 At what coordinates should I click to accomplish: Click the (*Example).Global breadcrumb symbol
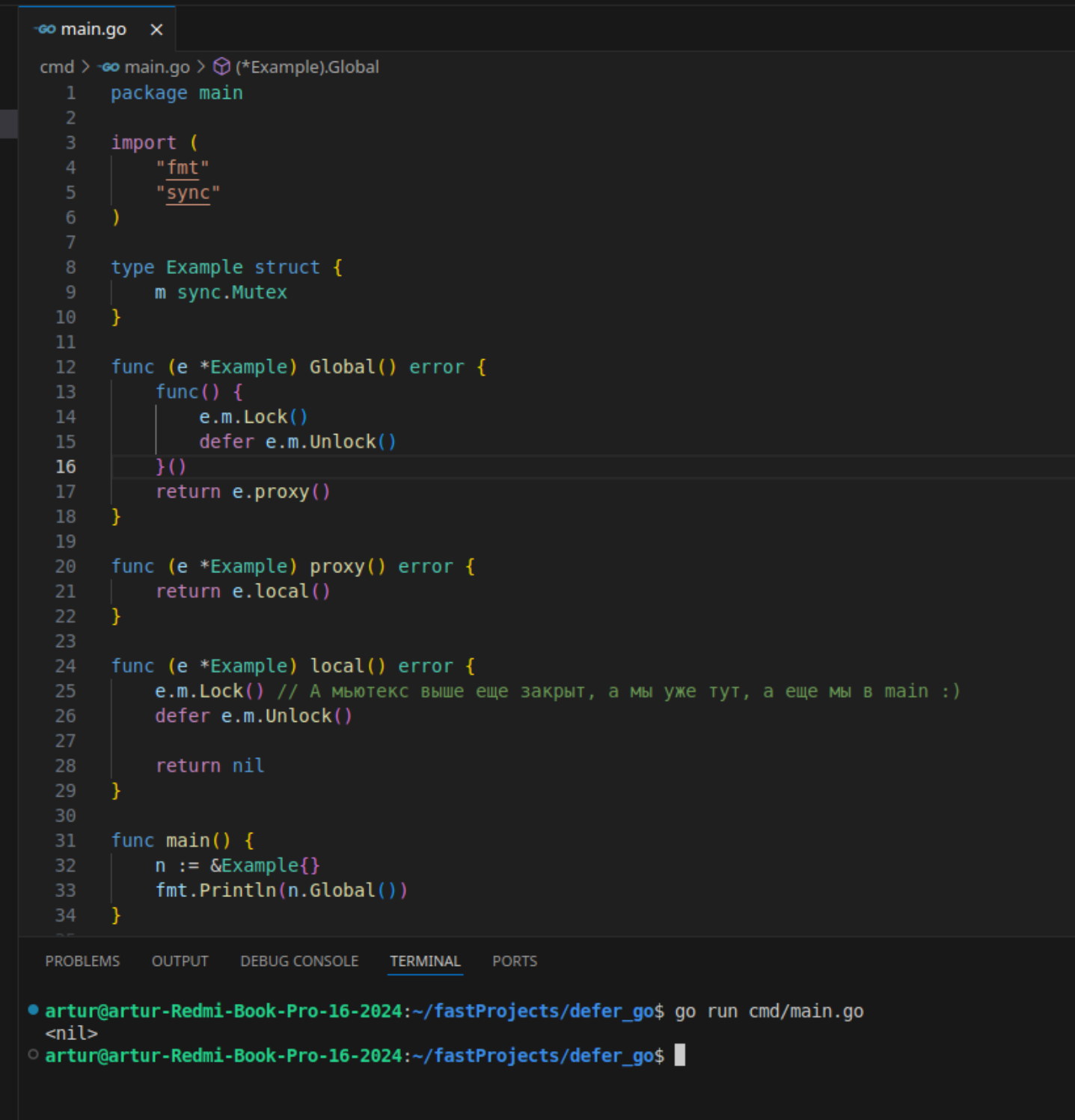click(x=307, y=67)
